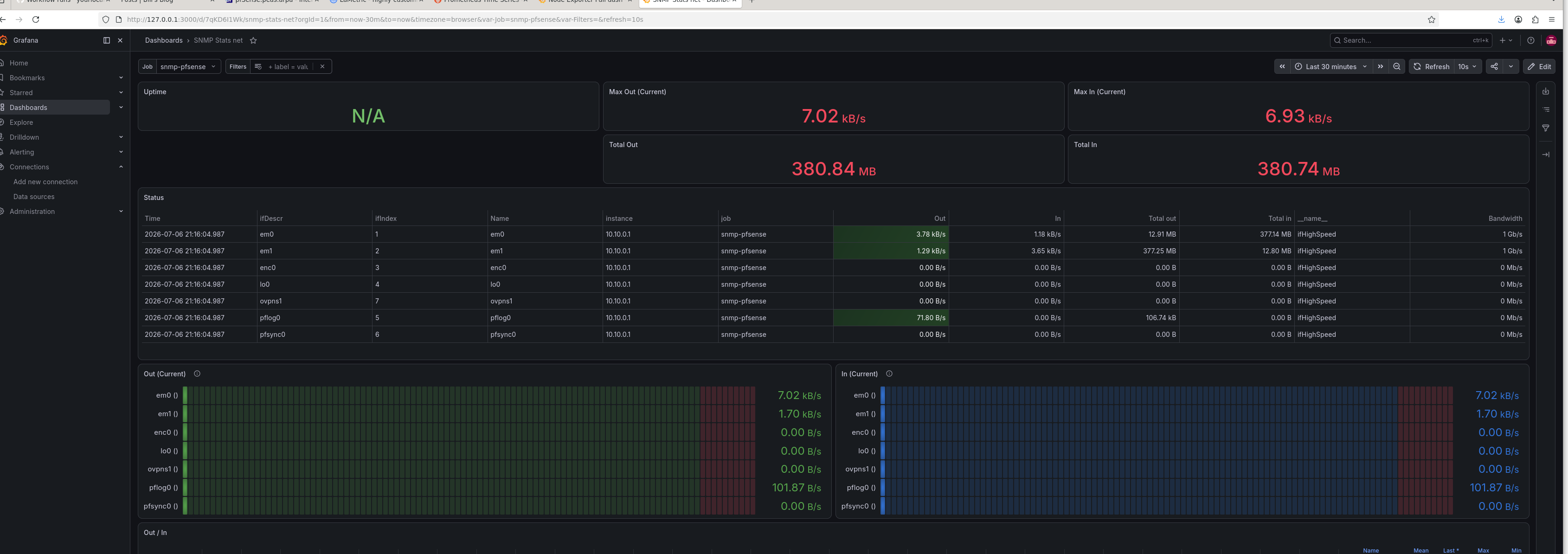The width and height of the screenshot is (1568, 554).
Task: Click the pflog0 bar gauge in Out (Current)
Action: (x=469, y=488)
